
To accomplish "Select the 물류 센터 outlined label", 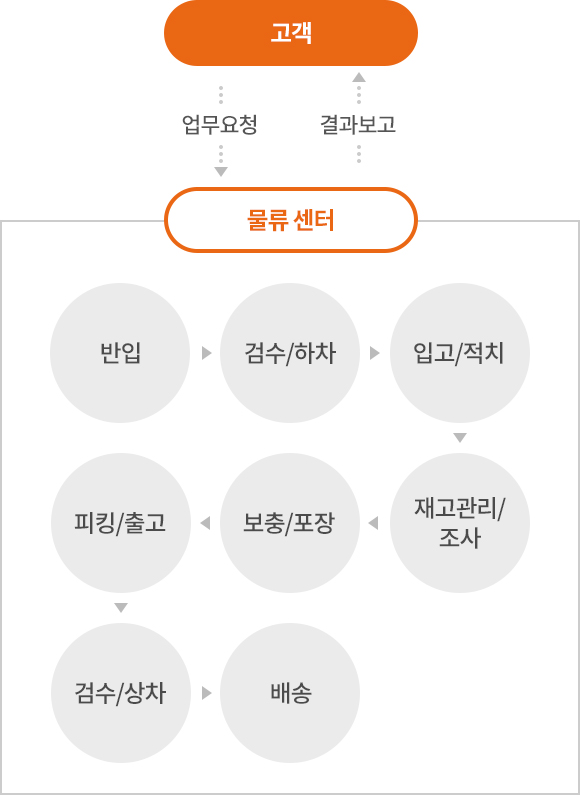I will (x=291, y=220).
